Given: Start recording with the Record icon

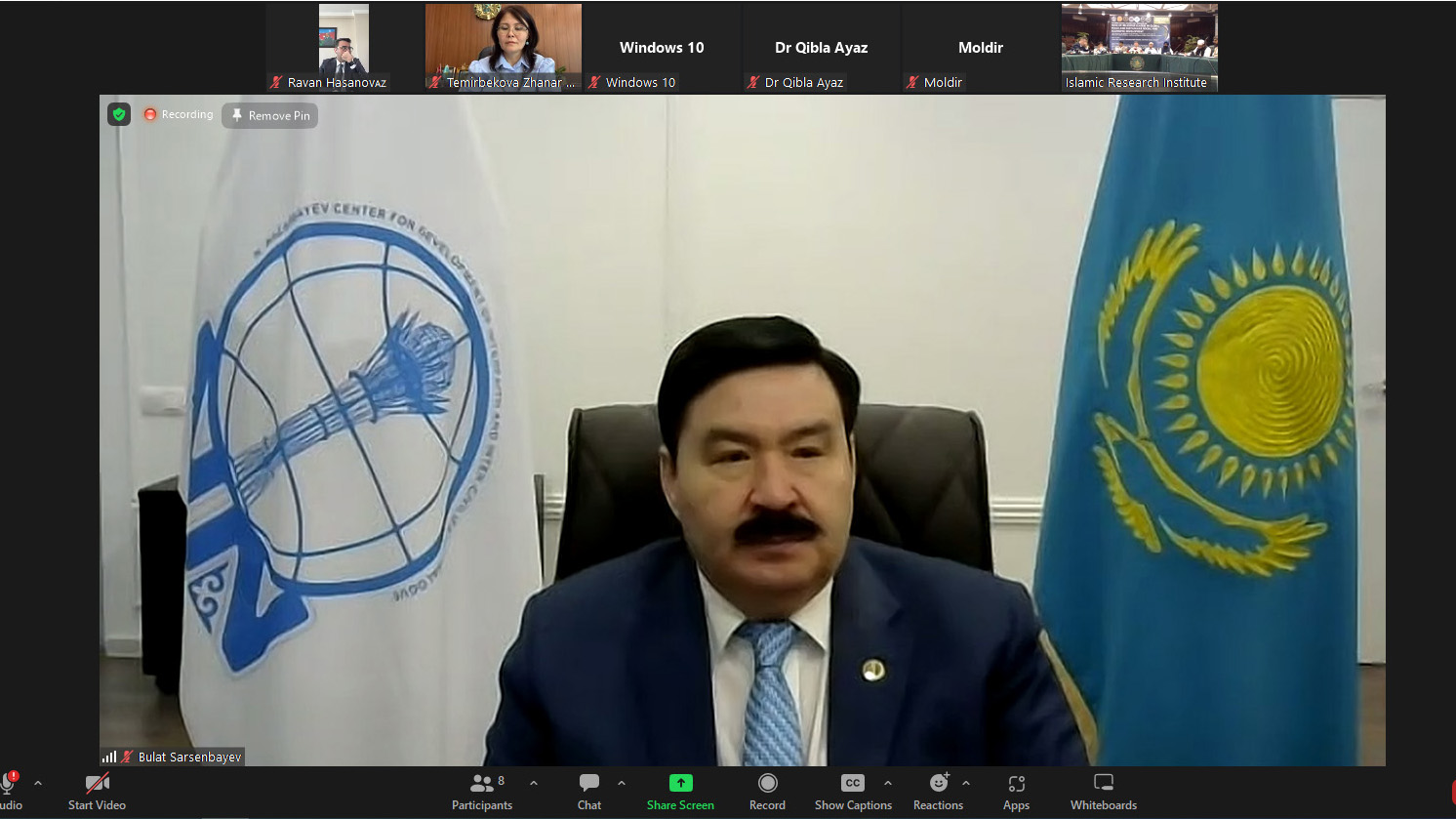Looking at the screenshot, I should coord(768,783).
